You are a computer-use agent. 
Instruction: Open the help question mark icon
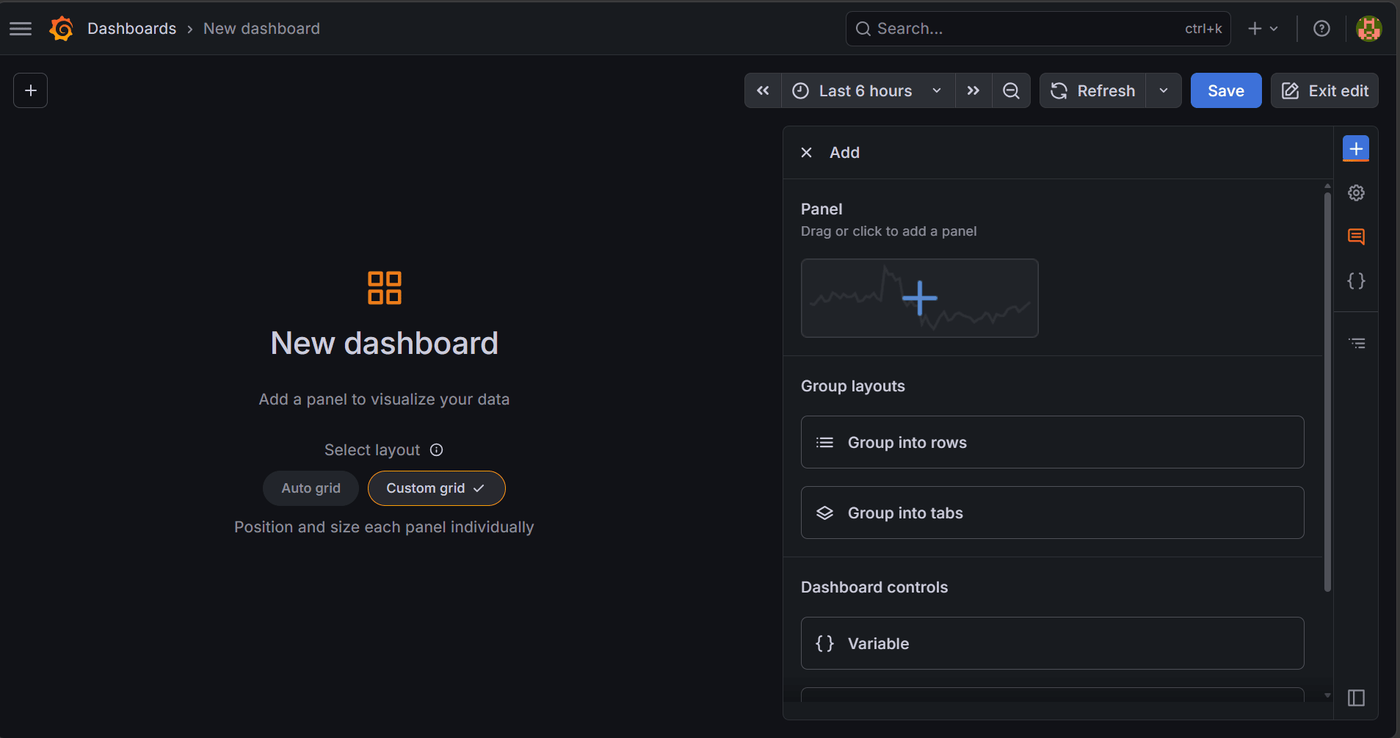click(x=1322, y=29)
